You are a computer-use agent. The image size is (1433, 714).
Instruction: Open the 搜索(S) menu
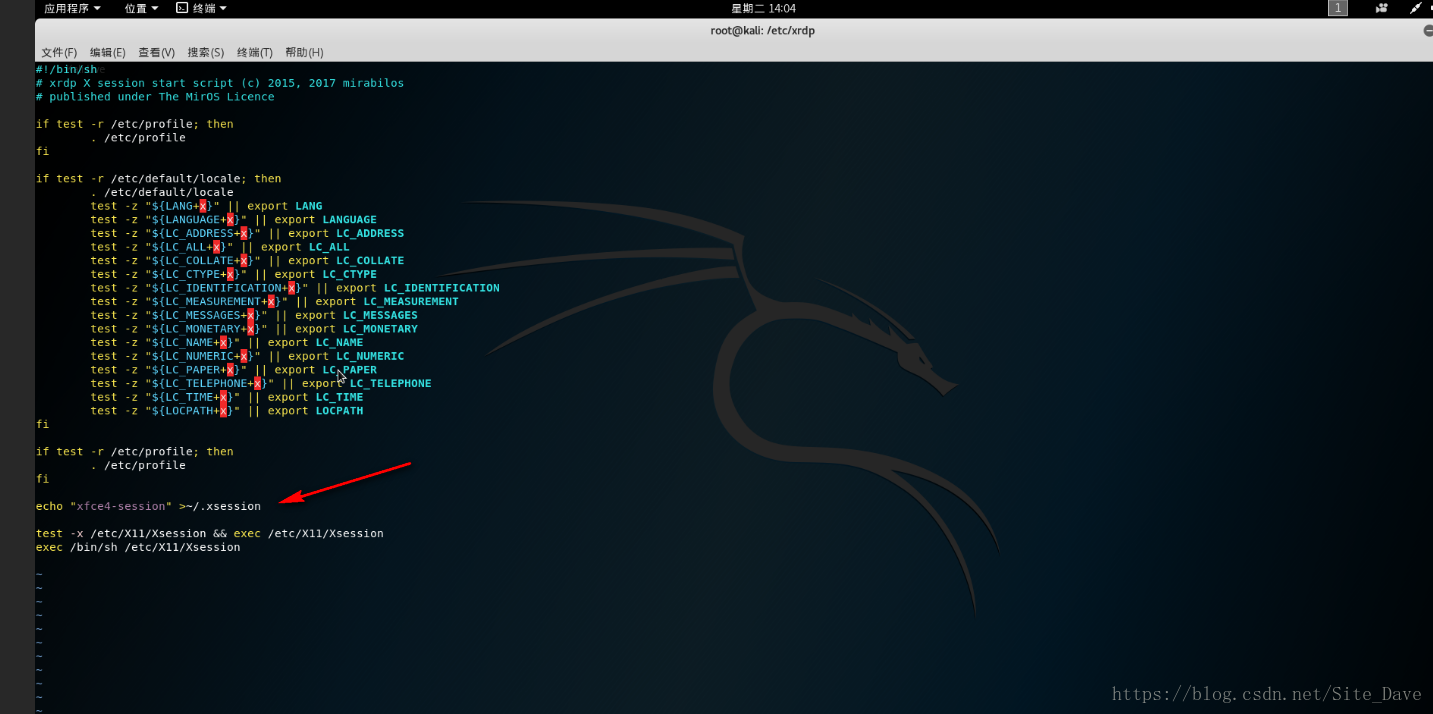click(205, 52)
